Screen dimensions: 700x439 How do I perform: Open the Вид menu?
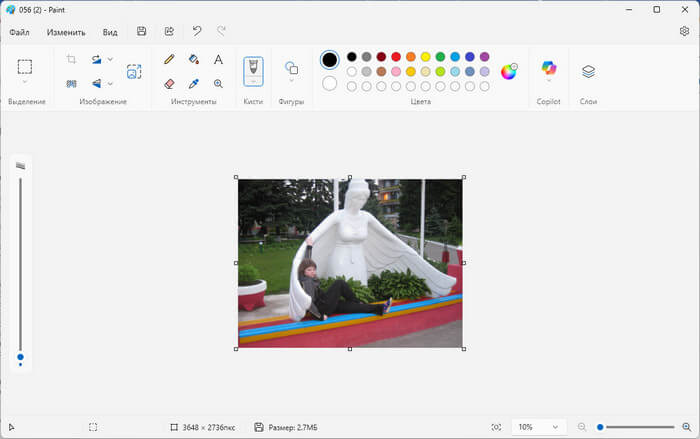point(110,32)
